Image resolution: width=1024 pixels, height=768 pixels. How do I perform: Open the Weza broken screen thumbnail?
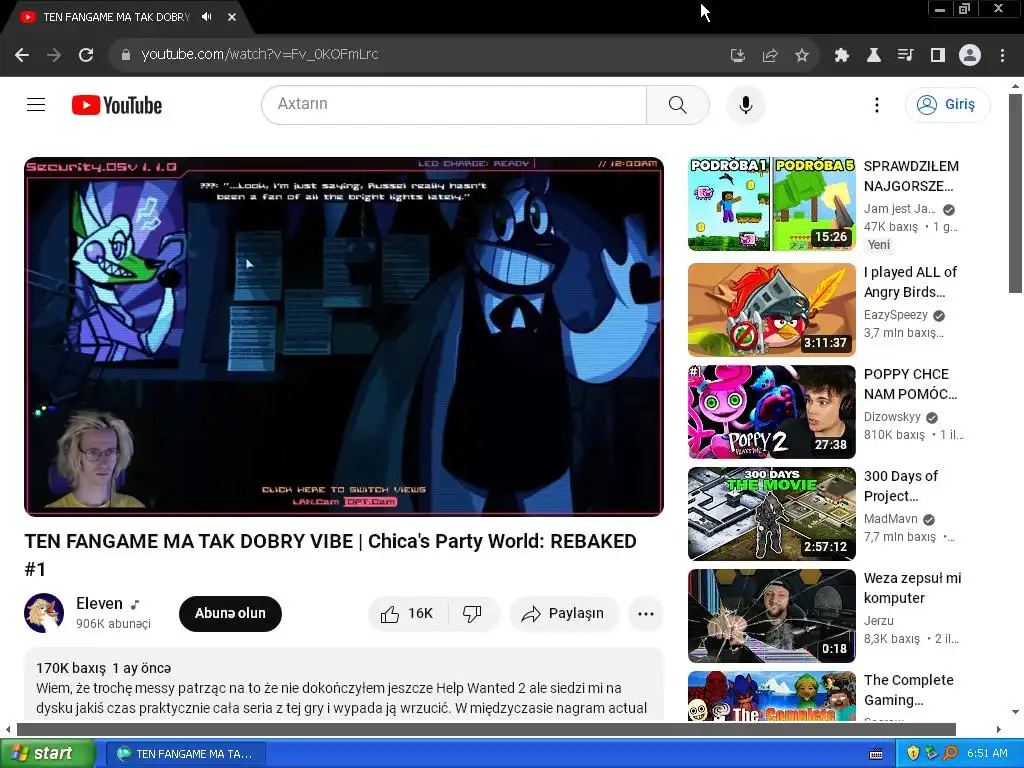coord(772,616)
